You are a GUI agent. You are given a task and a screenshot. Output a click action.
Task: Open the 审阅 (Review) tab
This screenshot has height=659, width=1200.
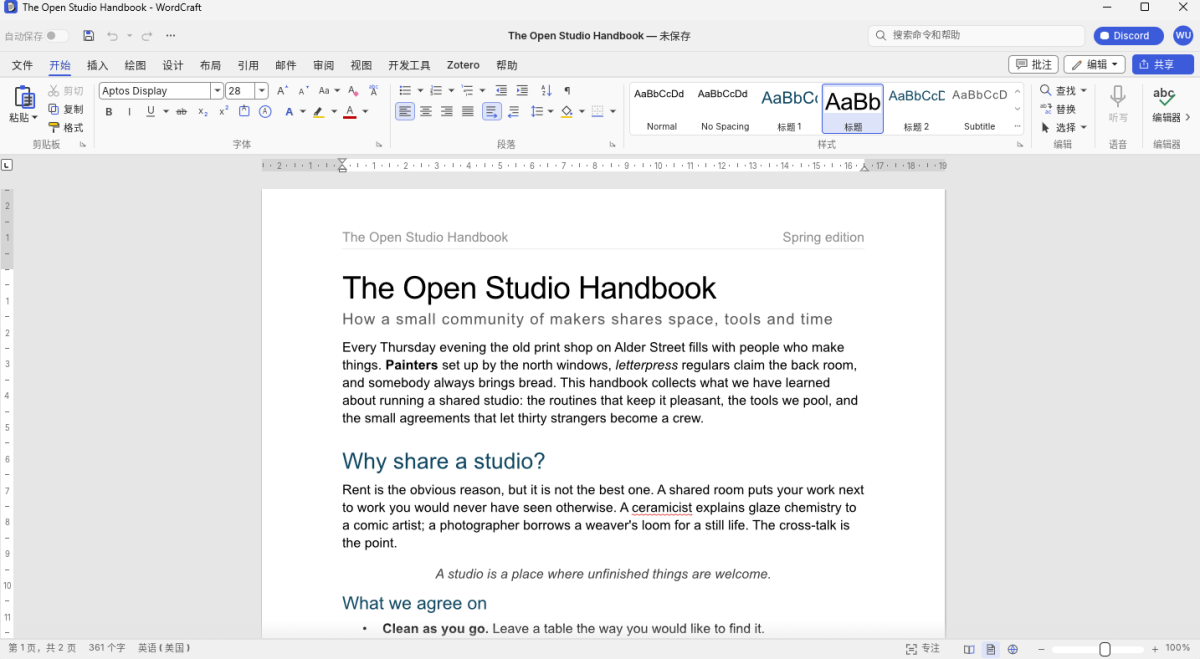point(323,65)
